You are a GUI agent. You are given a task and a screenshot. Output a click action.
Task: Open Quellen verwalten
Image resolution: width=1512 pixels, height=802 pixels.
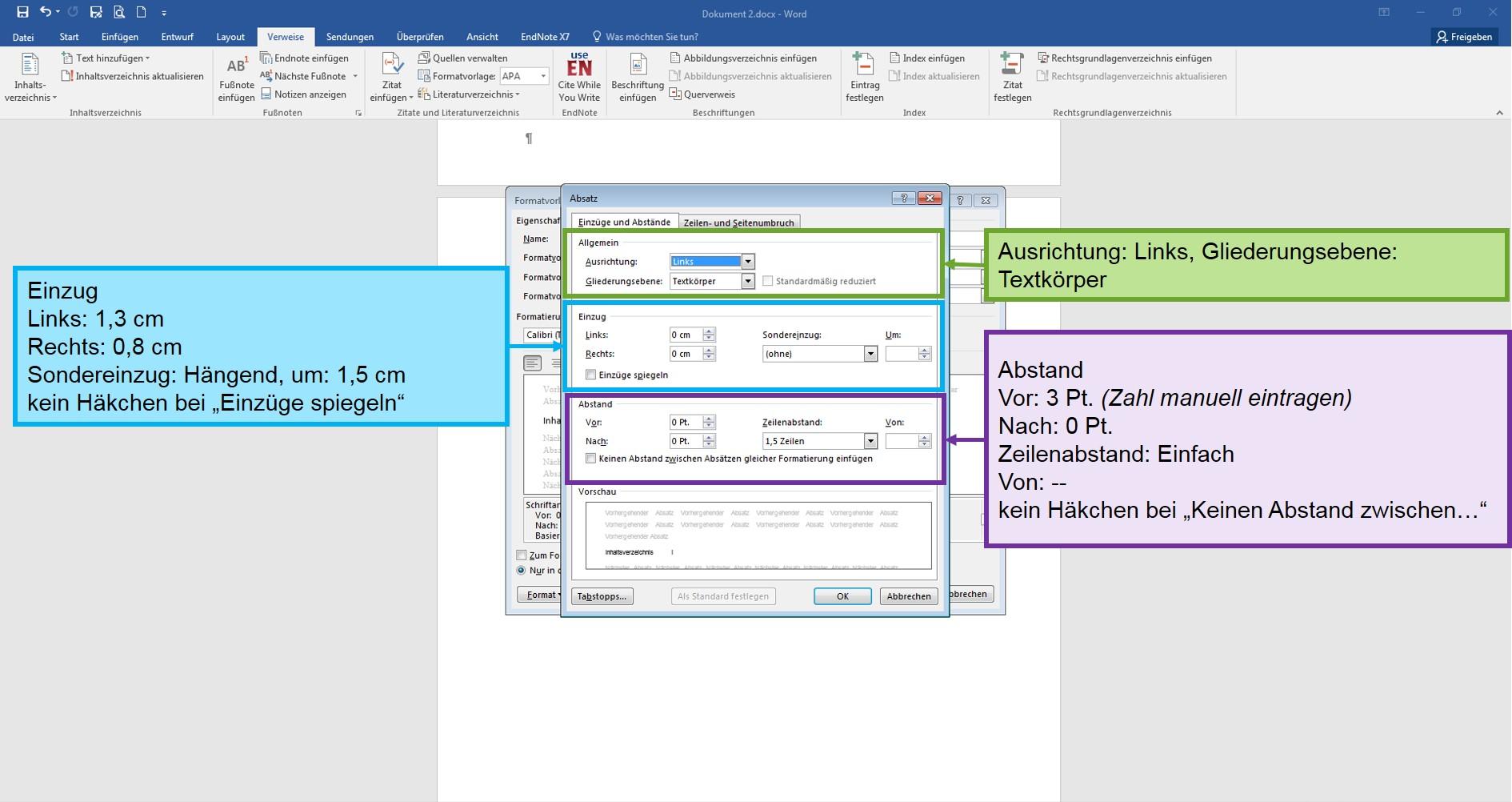[462, 58]
